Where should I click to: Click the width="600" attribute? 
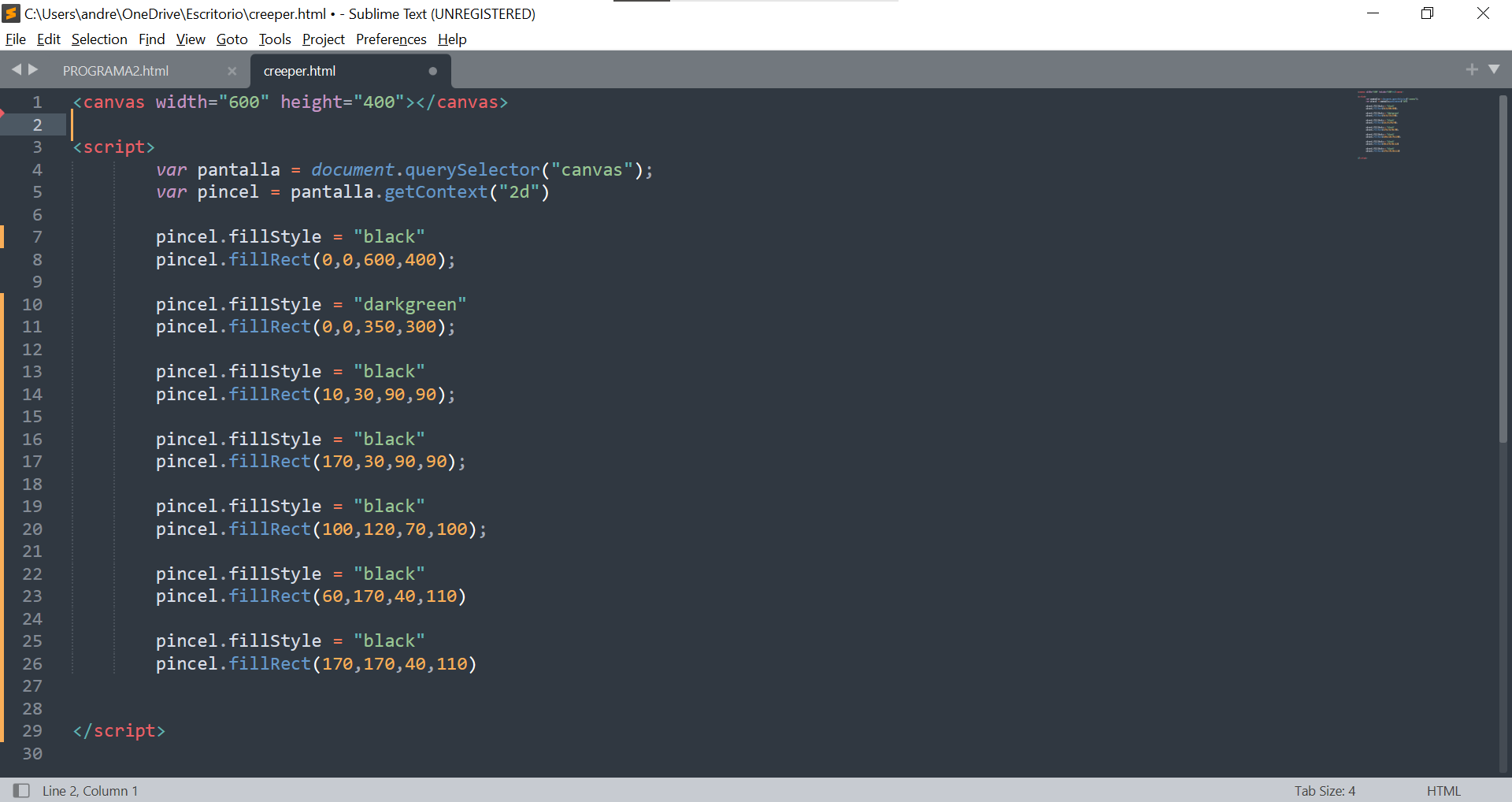point(213,102)
